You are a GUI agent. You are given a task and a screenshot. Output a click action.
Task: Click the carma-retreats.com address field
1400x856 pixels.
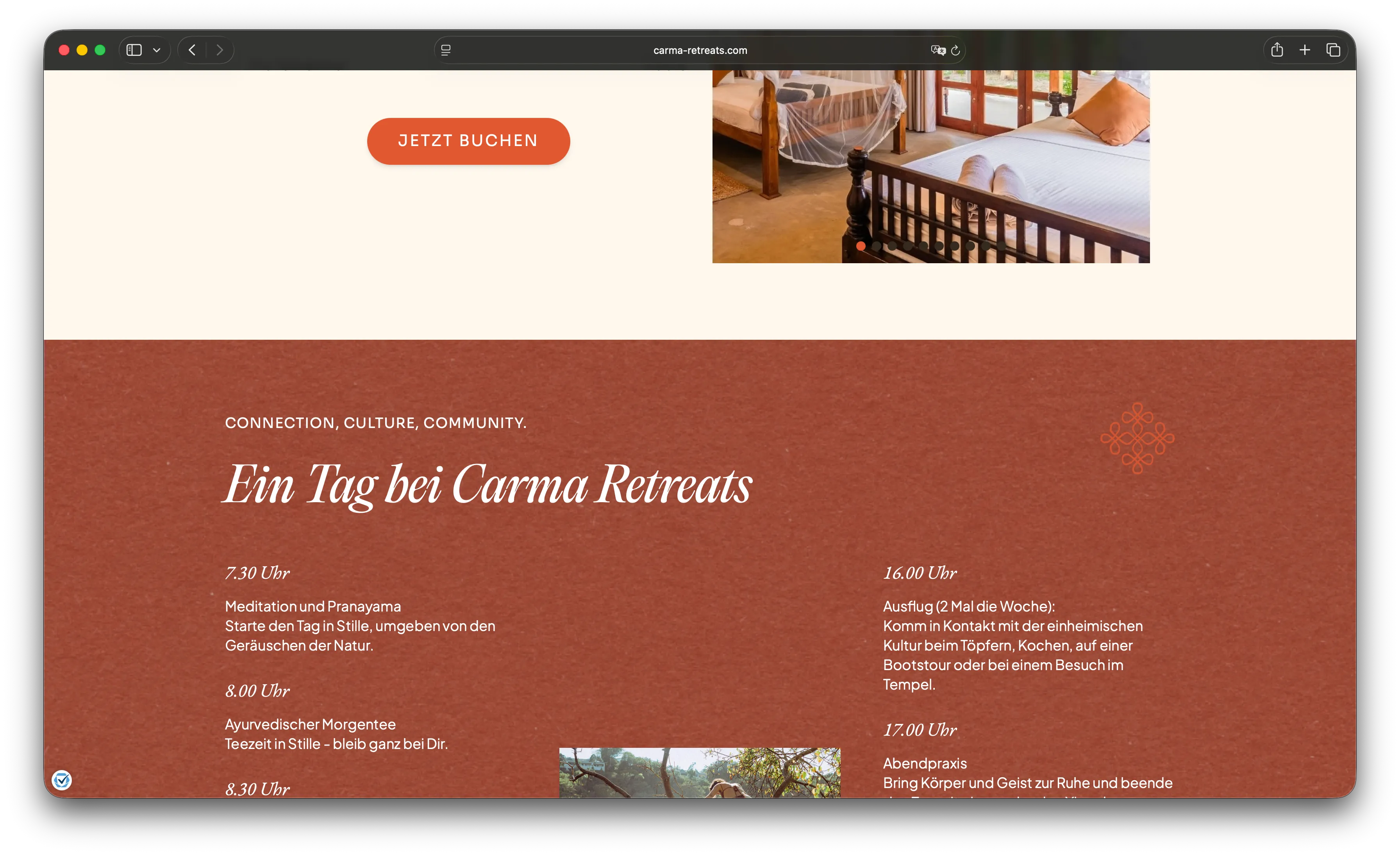700,50
